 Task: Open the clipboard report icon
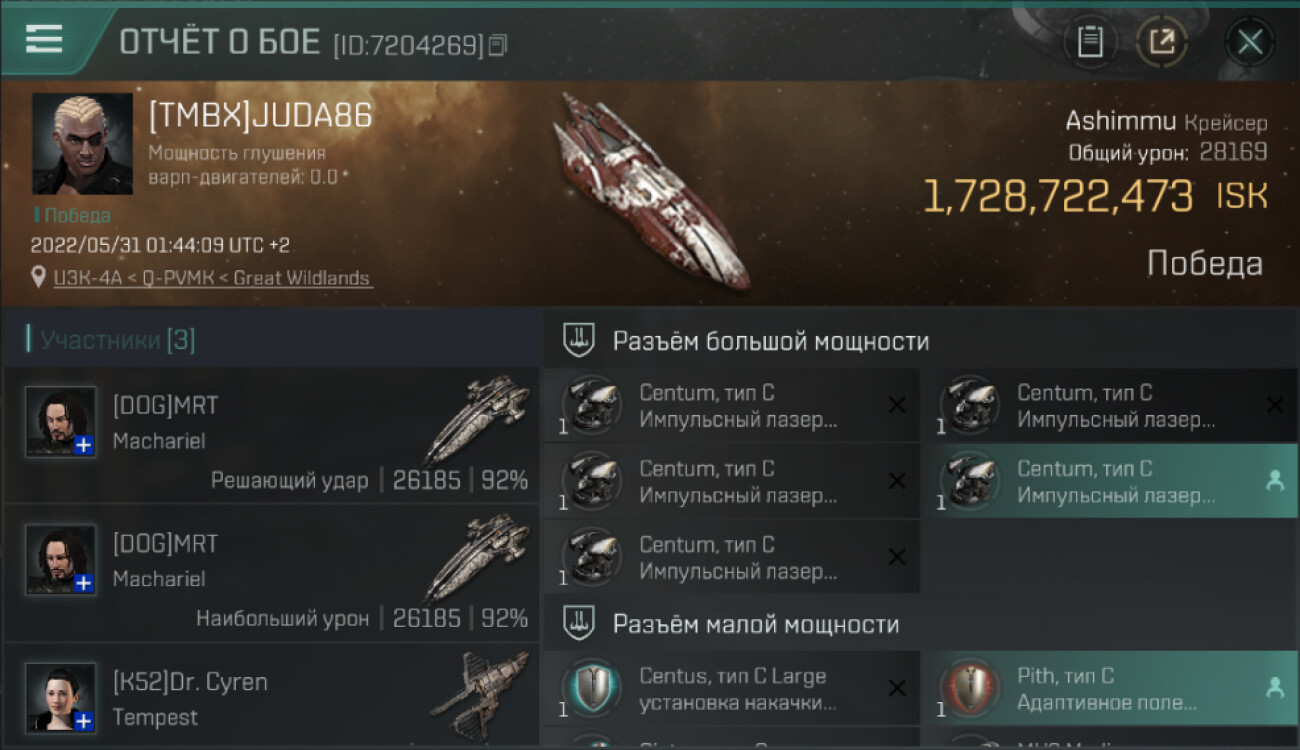(1090, 42)
